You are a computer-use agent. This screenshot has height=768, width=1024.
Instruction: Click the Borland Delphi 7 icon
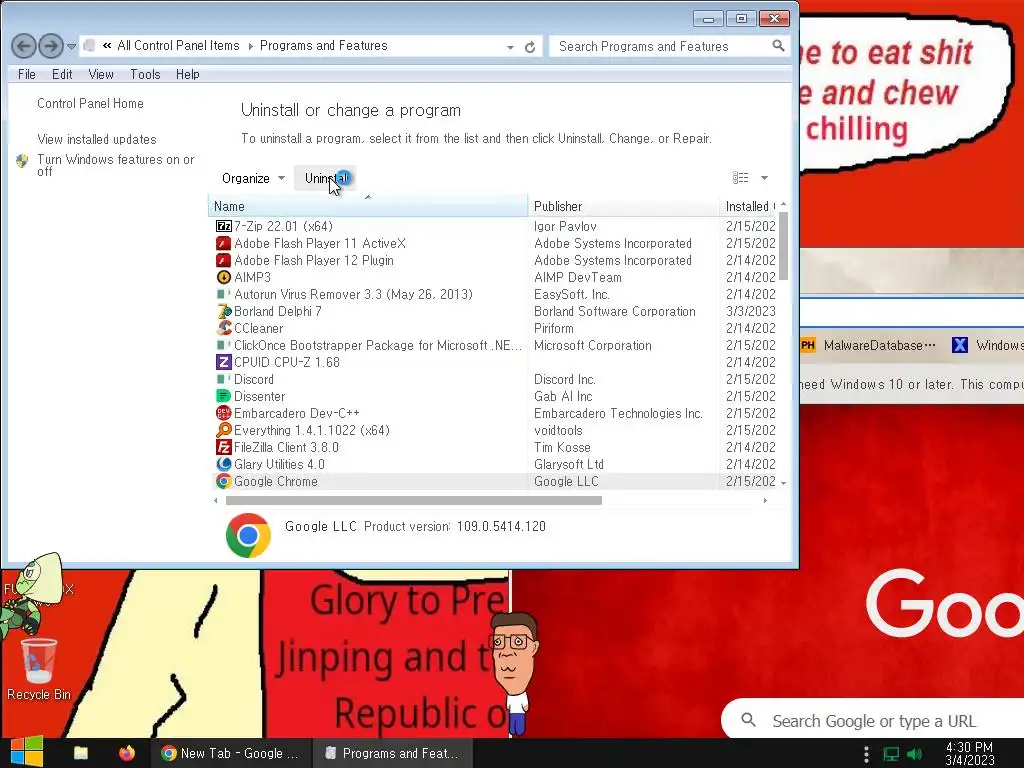click(x=223, y=311)
